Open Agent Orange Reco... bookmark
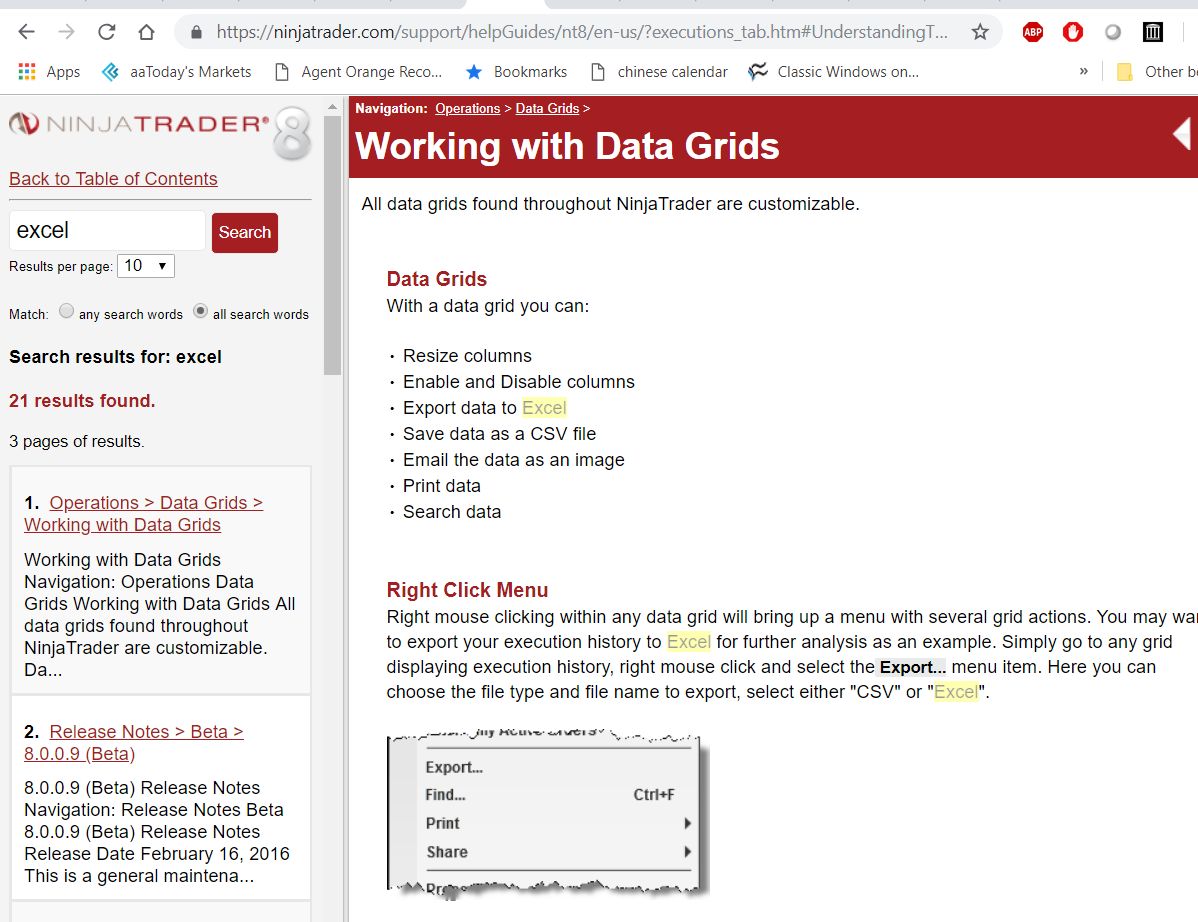1198x922 pixels. tap(358, 72)
